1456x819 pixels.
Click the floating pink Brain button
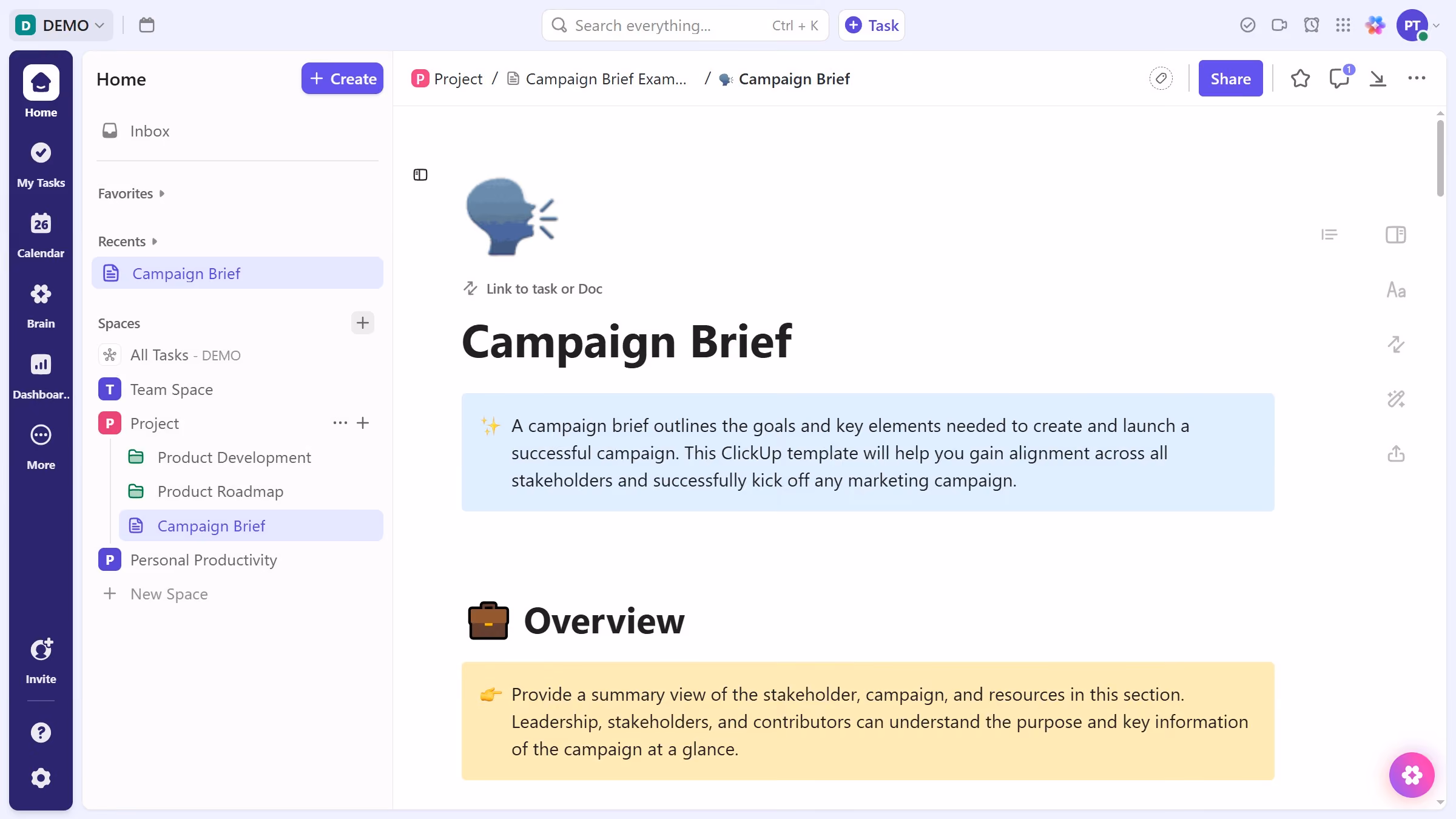click(1412, 775)
